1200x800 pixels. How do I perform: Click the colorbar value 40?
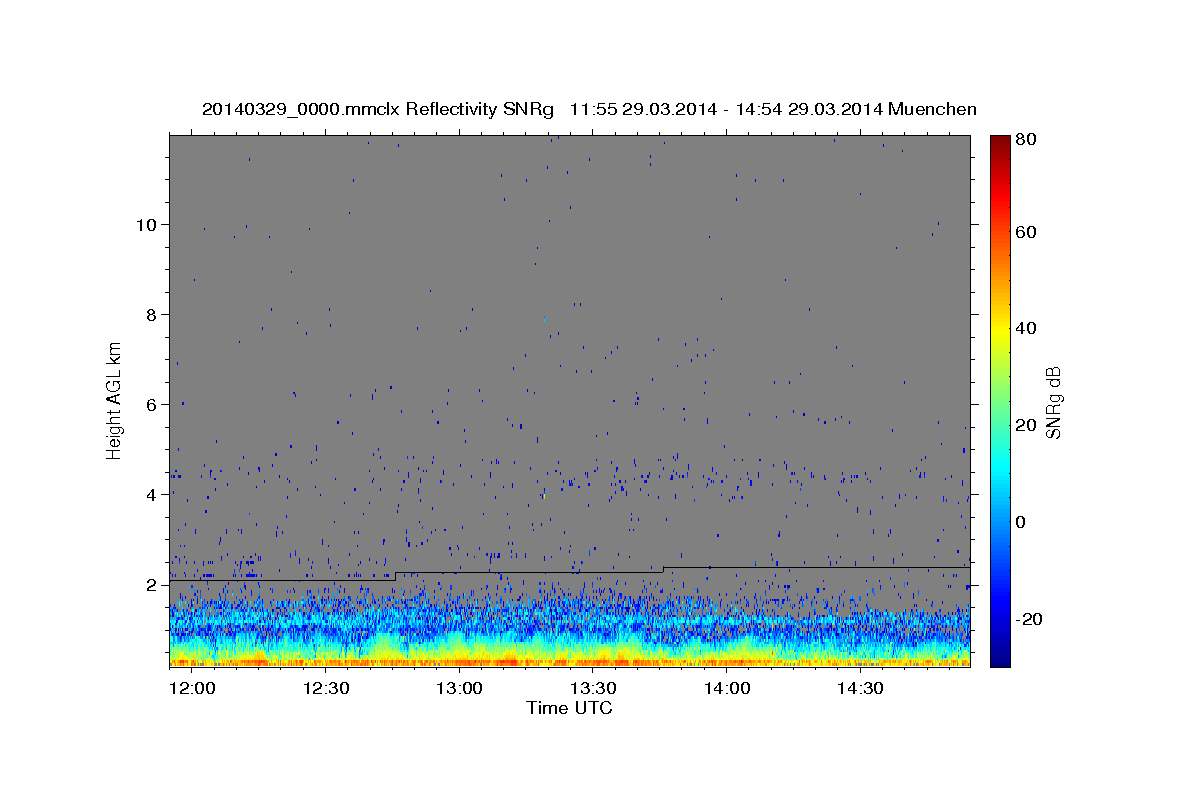[1025, 328]
